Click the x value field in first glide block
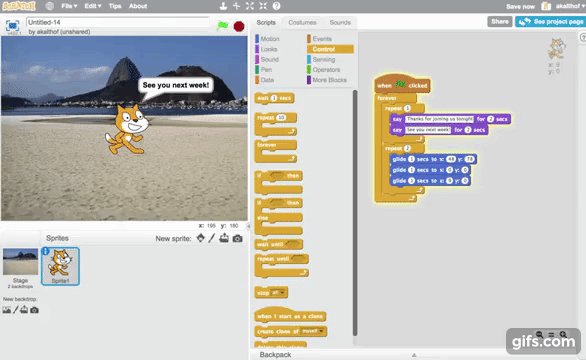 click(451, 159)
